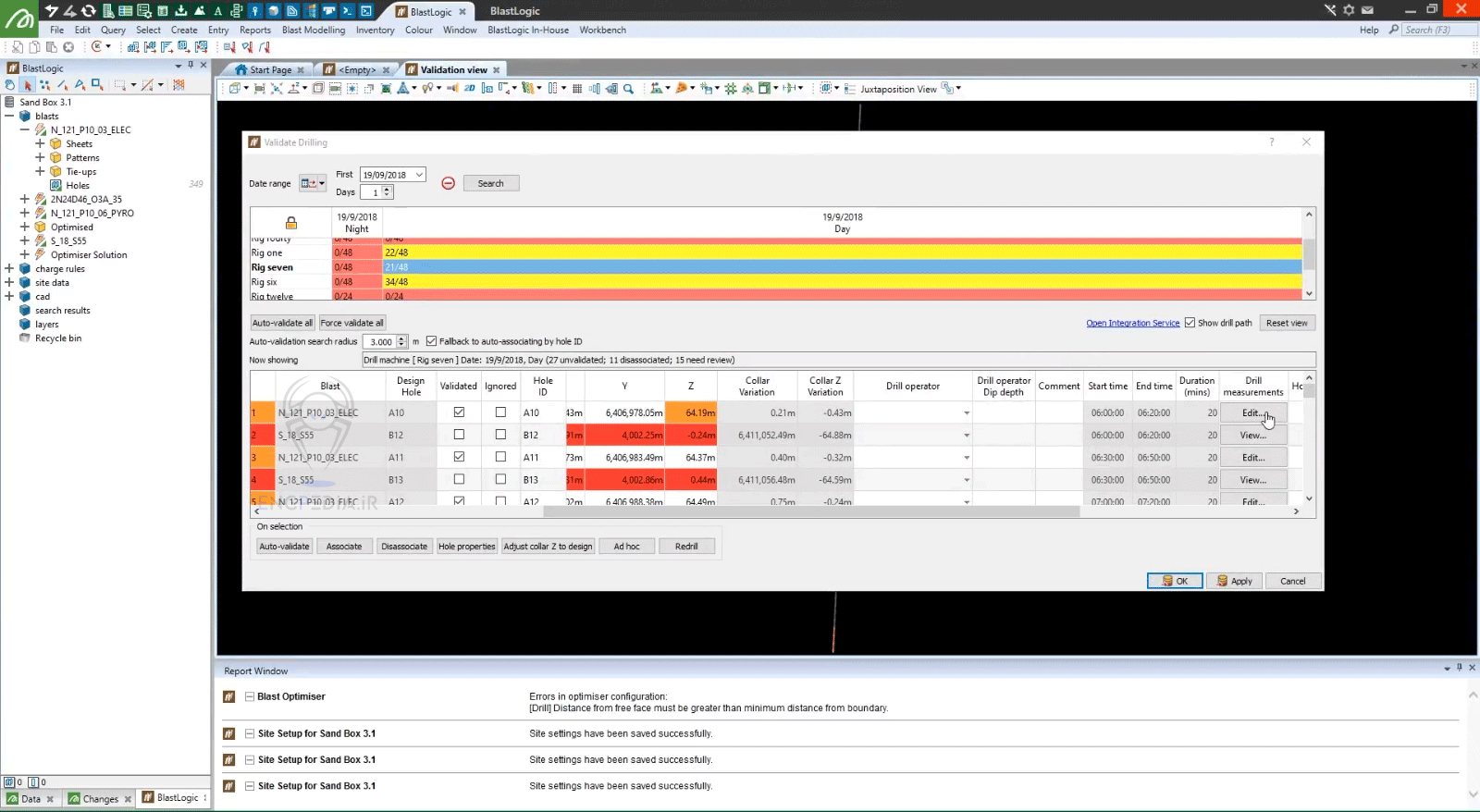Click the Auto-validate all button
This screenshot has height=812, width=1480.
(x=282, y=323)
